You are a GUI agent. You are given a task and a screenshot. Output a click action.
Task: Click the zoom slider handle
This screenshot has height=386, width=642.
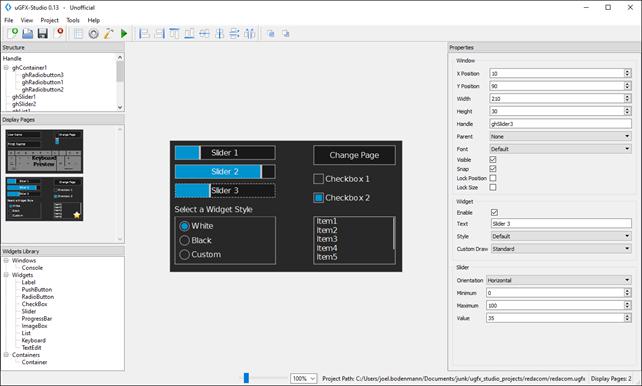[x=246, y=378]
